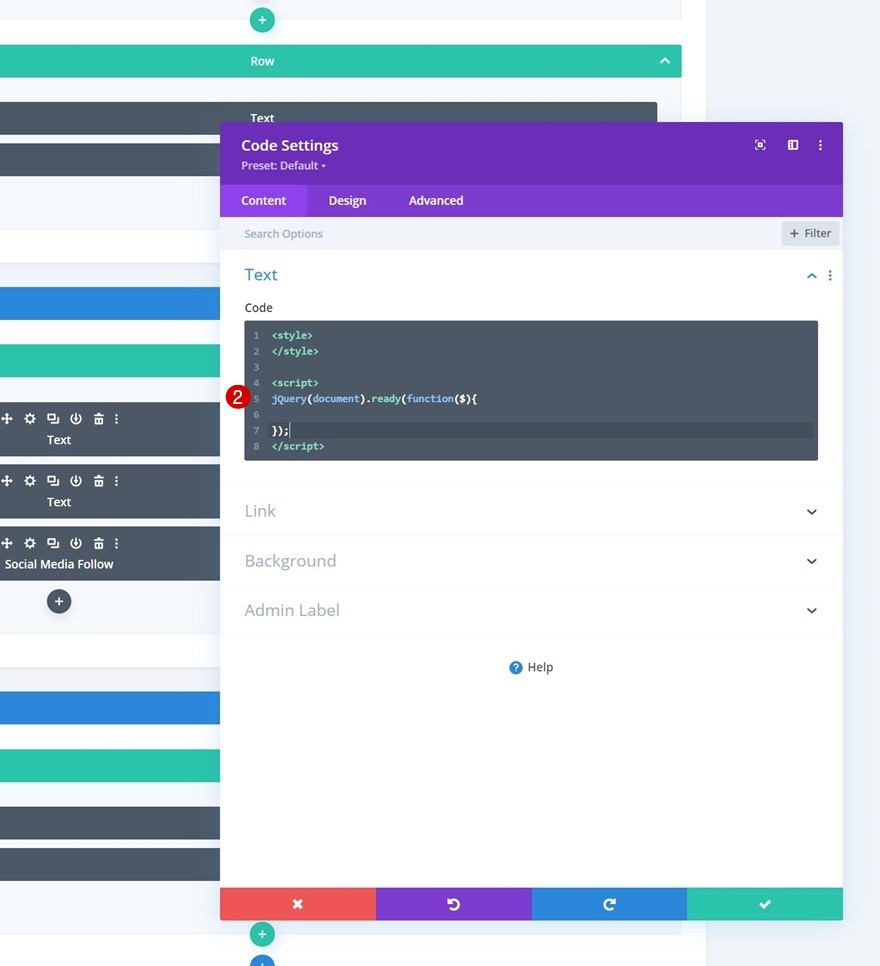
Task: Duplicate the Social Media Follow module
Action: 53,543
